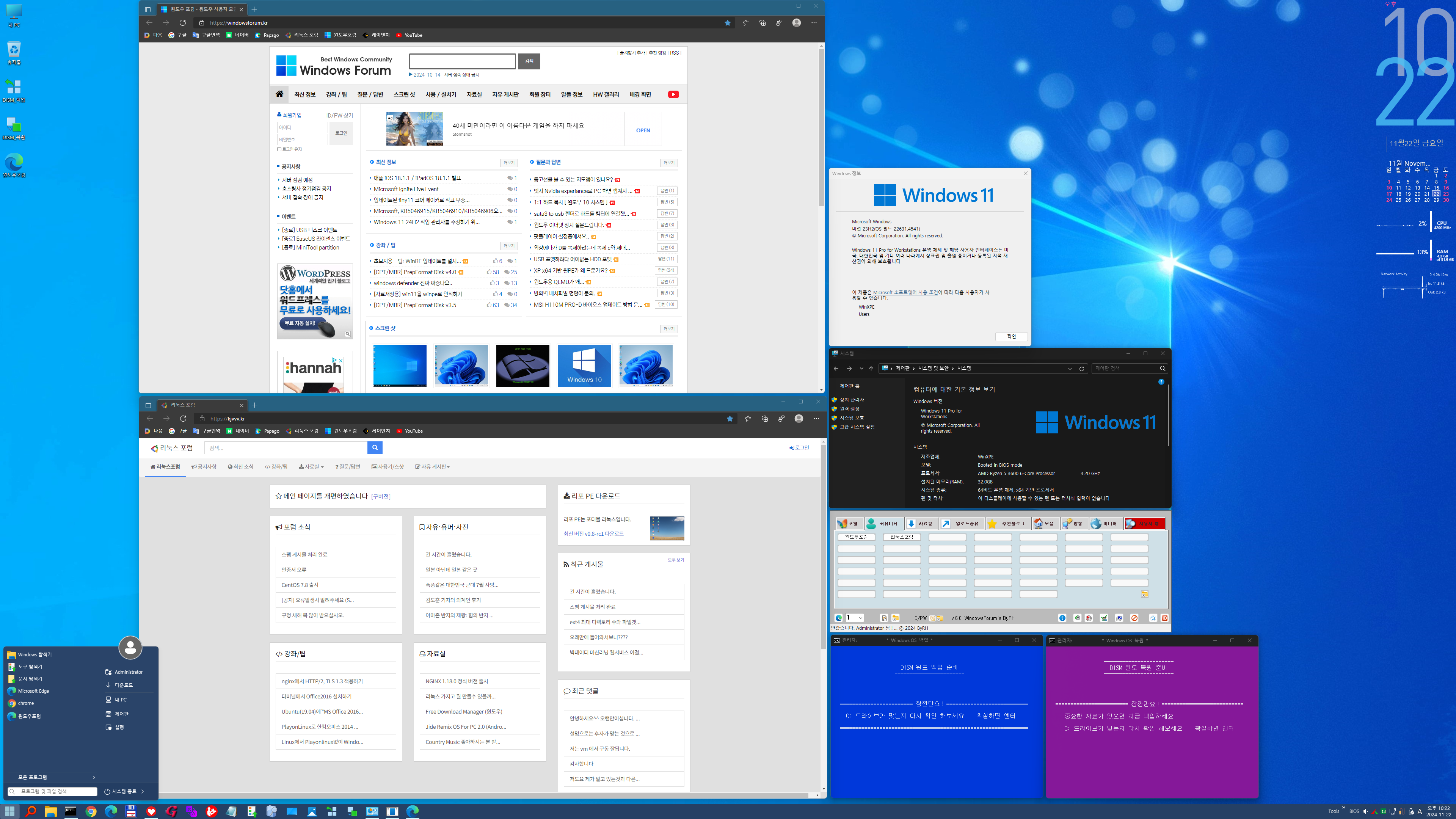Open DISM_백업 desktop shortcut

14,91
